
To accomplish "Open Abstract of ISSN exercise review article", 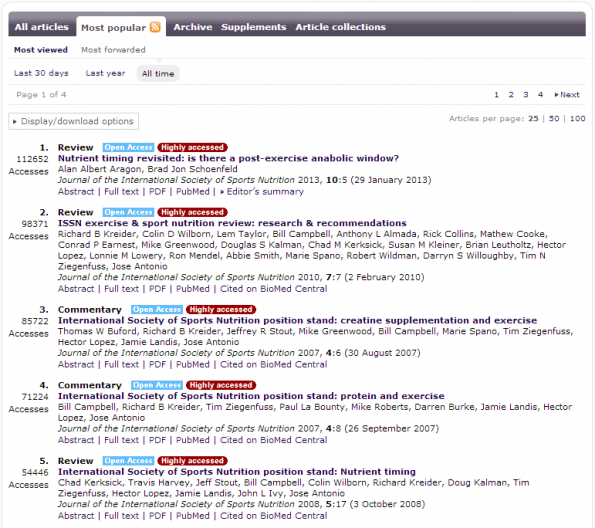I will click(76, 289).
